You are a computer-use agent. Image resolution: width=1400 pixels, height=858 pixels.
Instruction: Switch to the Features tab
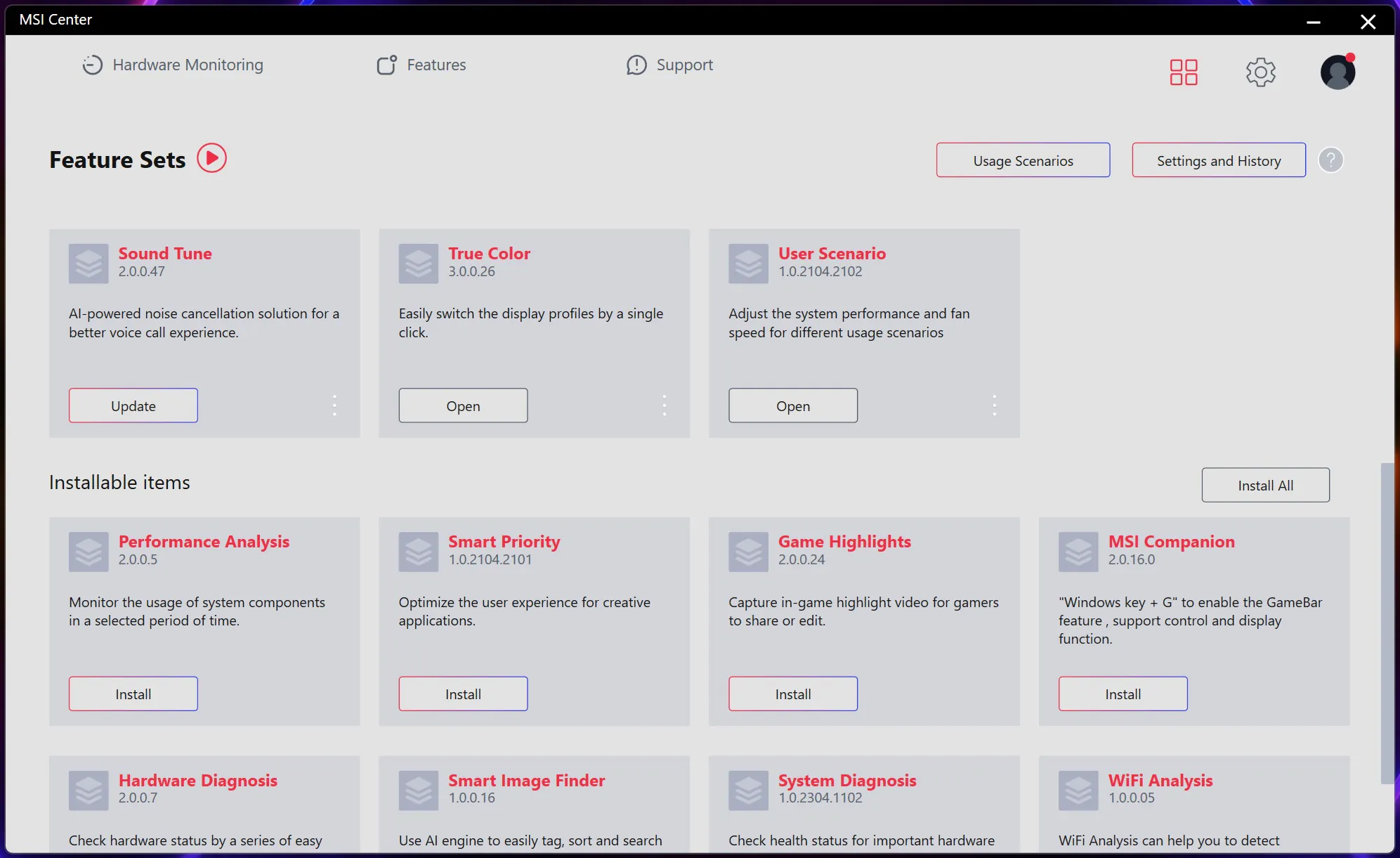coord(421,65)
